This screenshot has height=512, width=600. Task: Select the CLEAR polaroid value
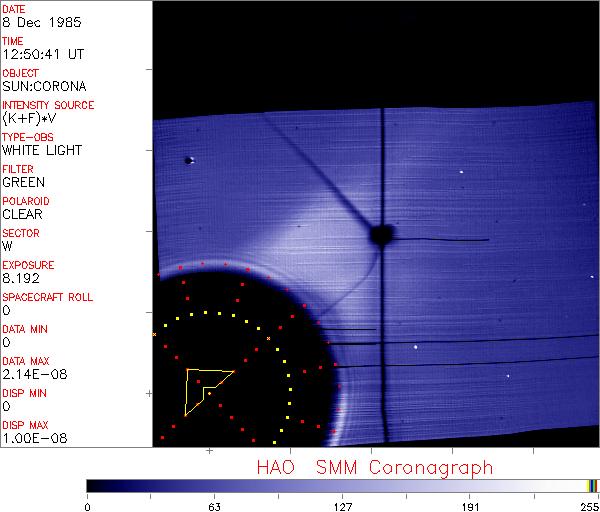coord(22,214)
